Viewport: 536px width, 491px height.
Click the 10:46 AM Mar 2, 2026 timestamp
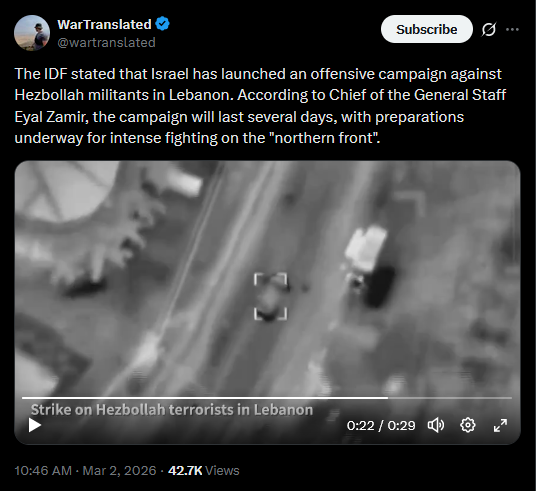pos(85,470)
